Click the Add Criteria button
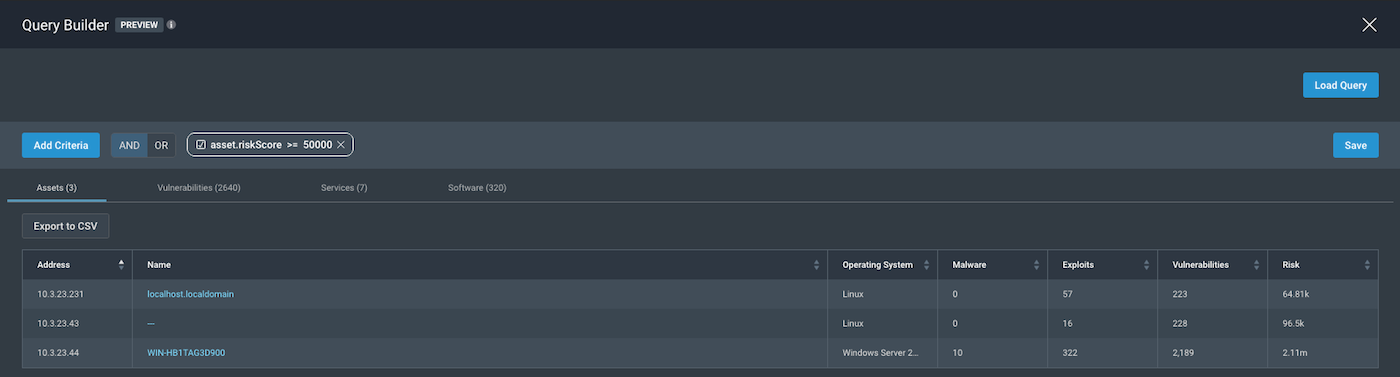This screenshot has height=377, width=1400. click(x=61, y=145)
